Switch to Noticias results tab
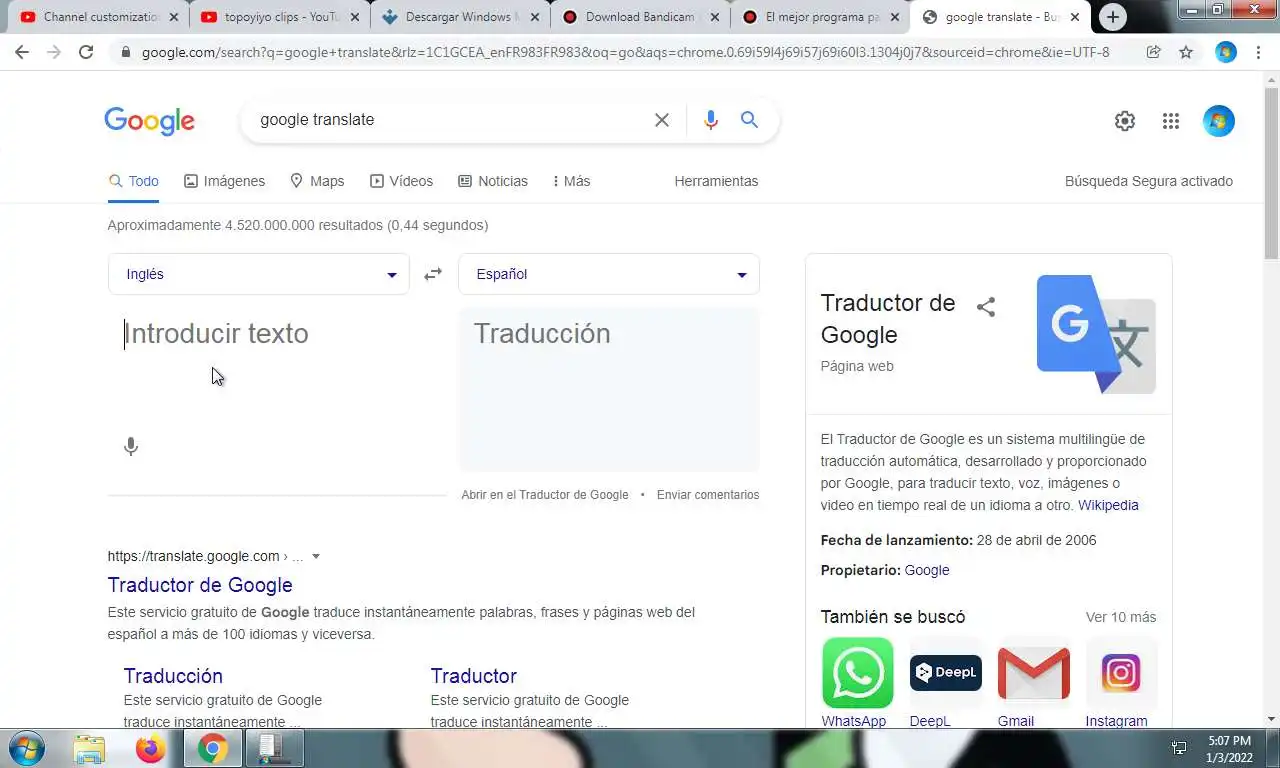This screenshot has height=768, width=1280. coord(493,181)
